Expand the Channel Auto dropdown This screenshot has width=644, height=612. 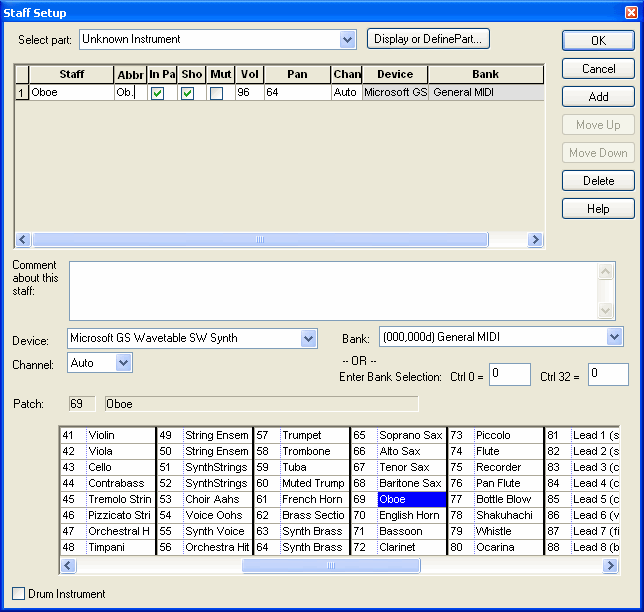[123, 364]
